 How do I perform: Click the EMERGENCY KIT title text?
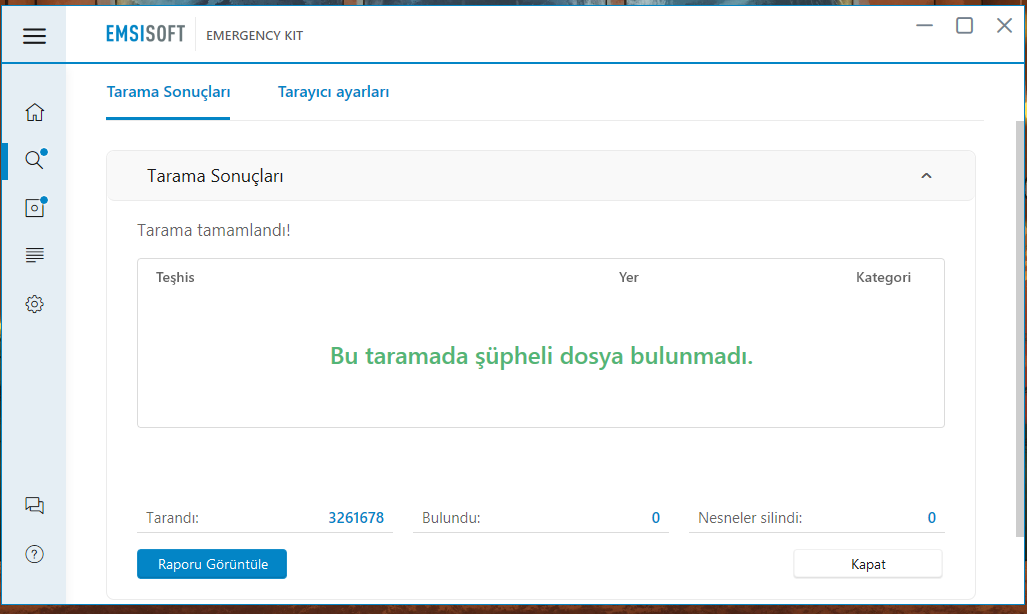255,35
